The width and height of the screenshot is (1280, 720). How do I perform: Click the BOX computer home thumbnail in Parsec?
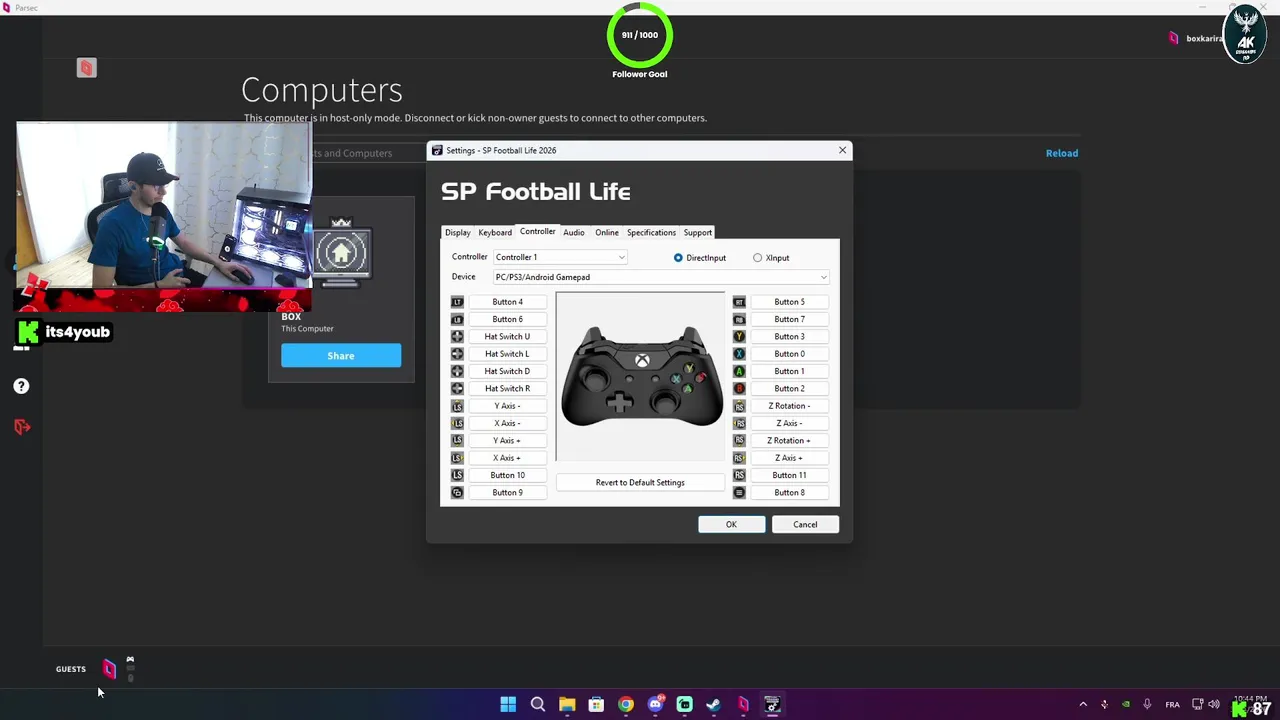342,252
